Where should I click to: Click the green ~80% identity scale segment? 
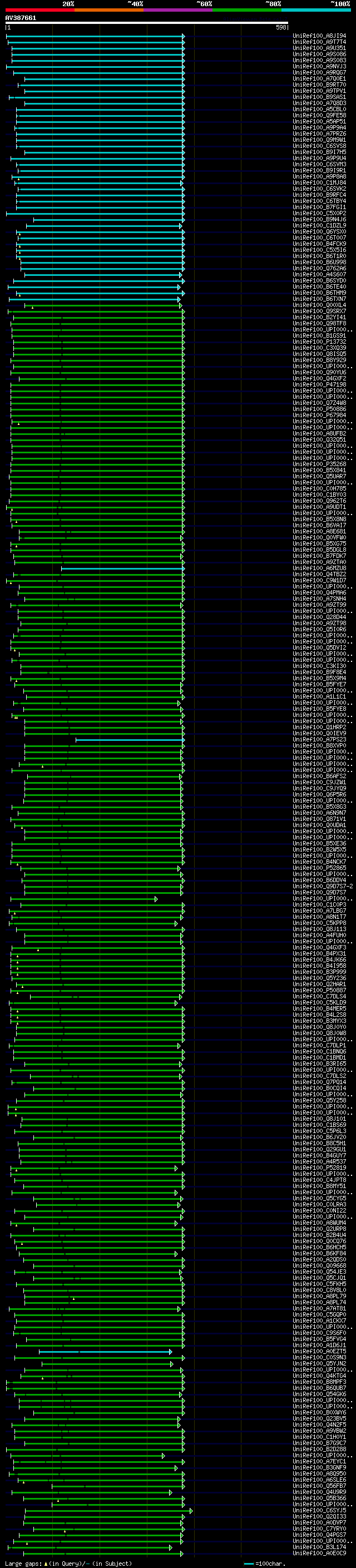coord(247,10)
